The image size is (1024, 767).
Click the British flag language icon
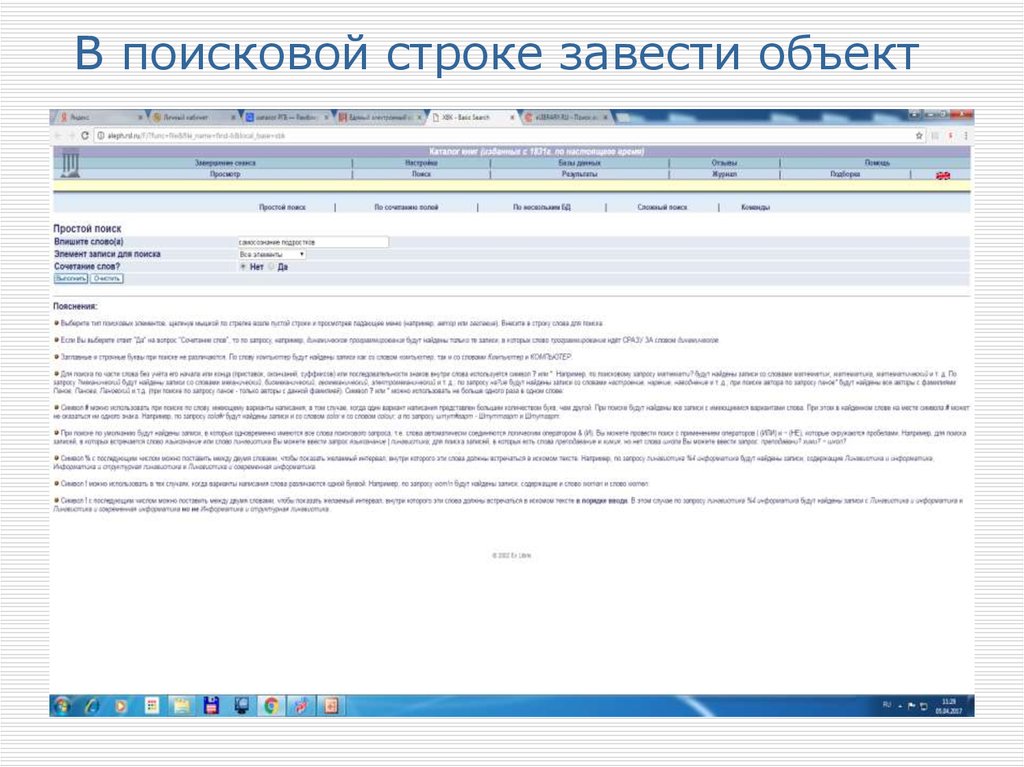pyautogui.click(x=944, y=173)
